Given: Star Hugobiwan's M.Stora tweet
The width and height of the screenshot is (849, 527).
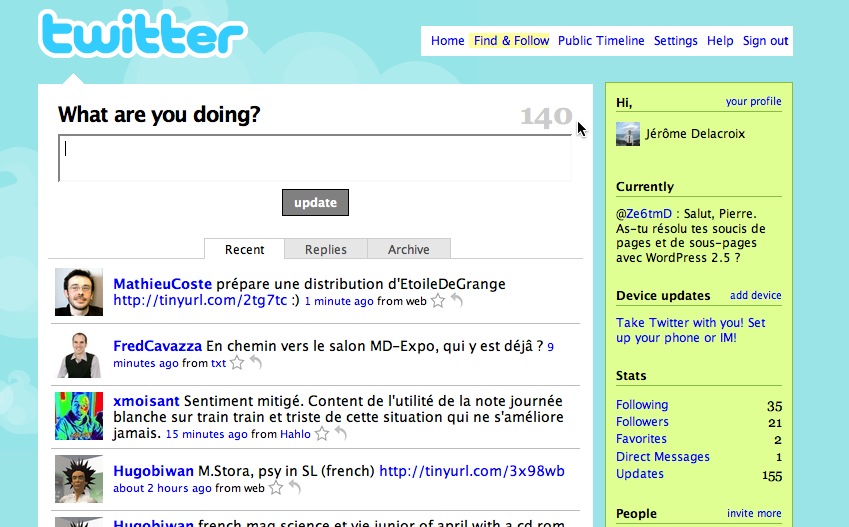Looking at the screenshot, I should pos(276,488).
